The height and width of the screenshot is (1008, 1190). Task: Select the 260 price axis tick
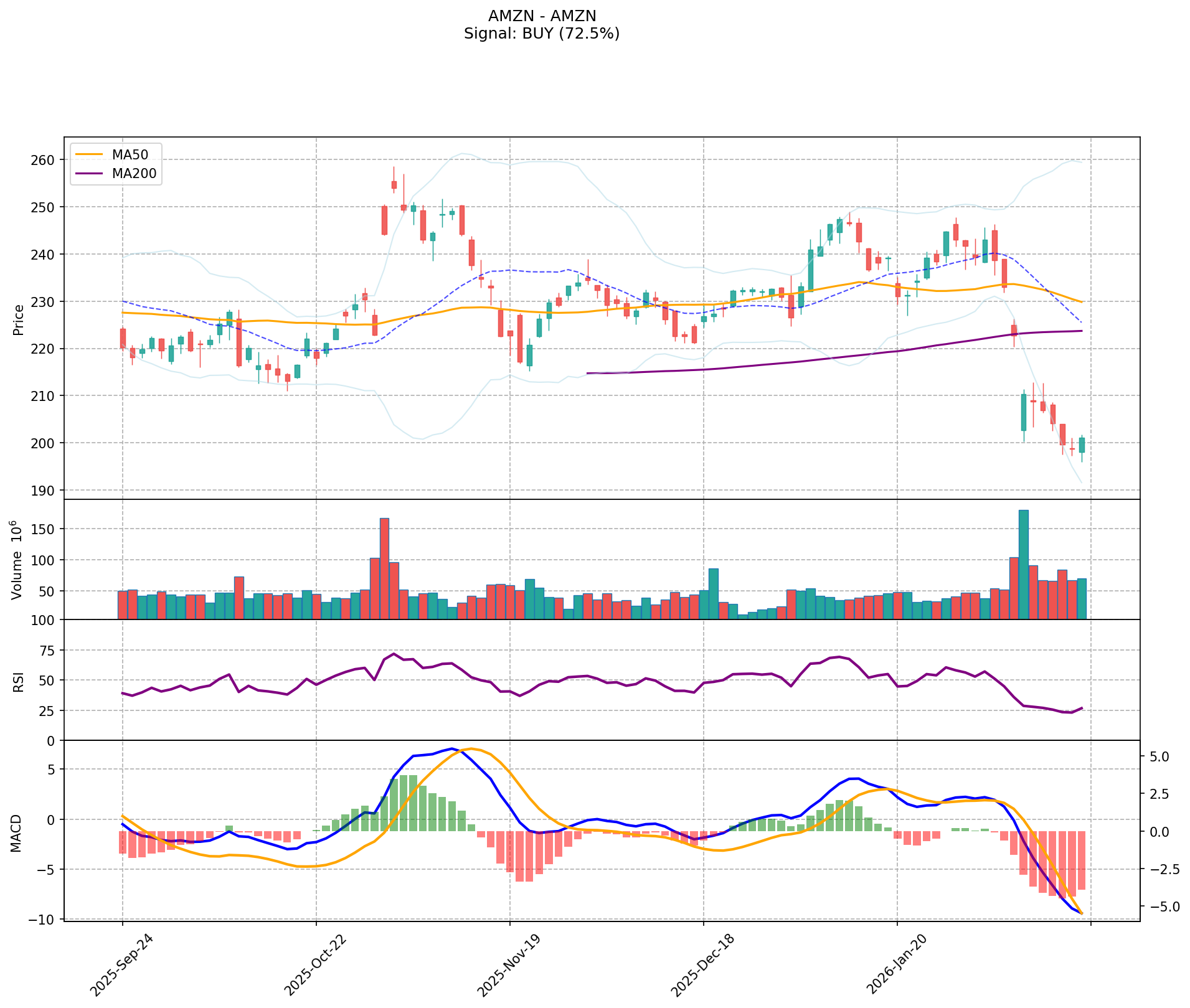43,160
